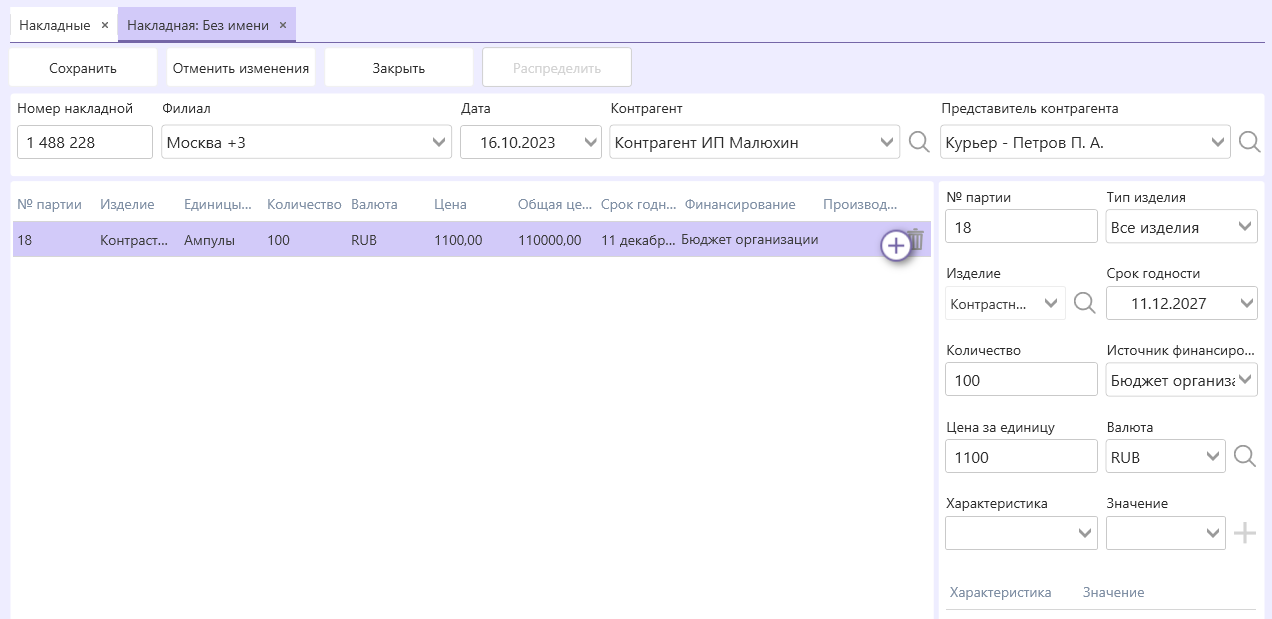
Task: Click the Номер накладной input field
Action: [x=85, y=142]
